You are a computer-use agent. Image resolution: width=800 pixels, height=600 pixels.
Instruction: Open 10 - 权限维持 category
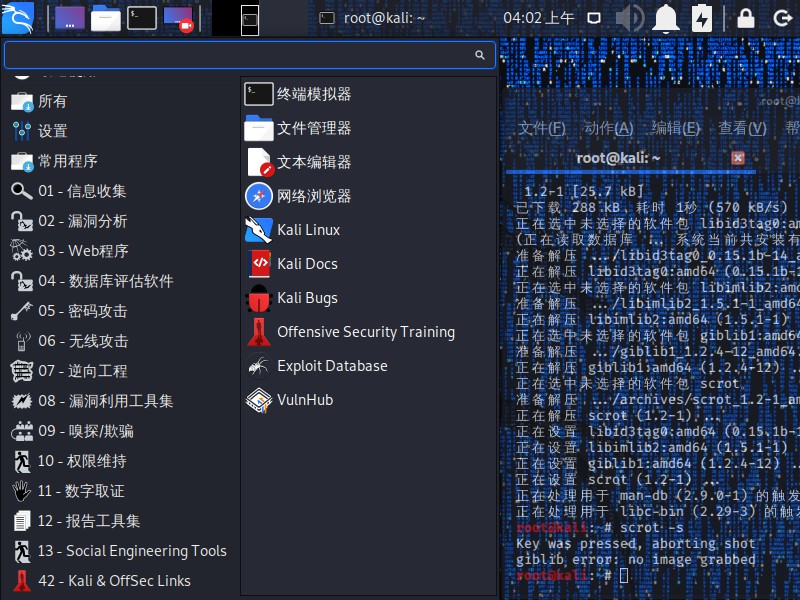[120, 461]
